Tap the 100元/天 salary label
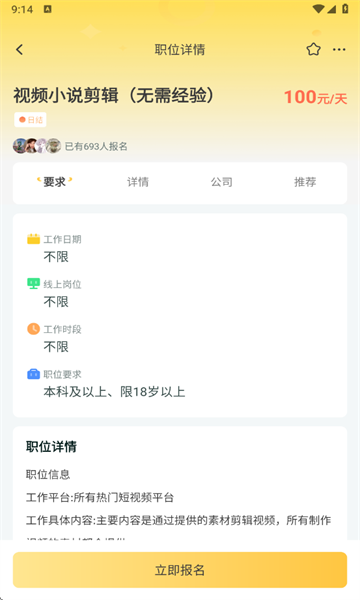The height and width of the screenshot is (600, 360). (x=315, y=97)
